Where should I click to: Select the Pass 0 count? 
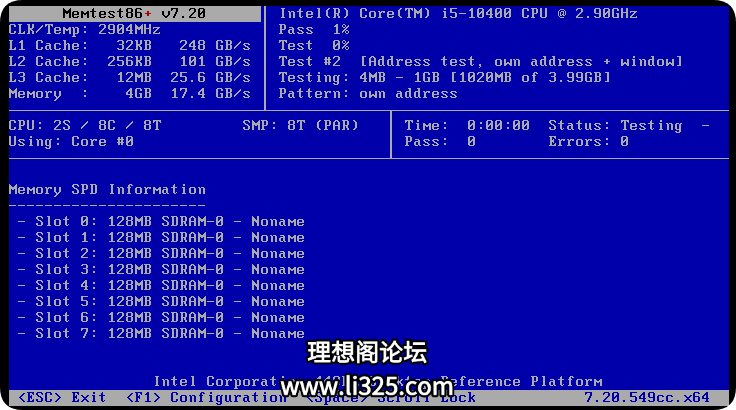(440, 141)
